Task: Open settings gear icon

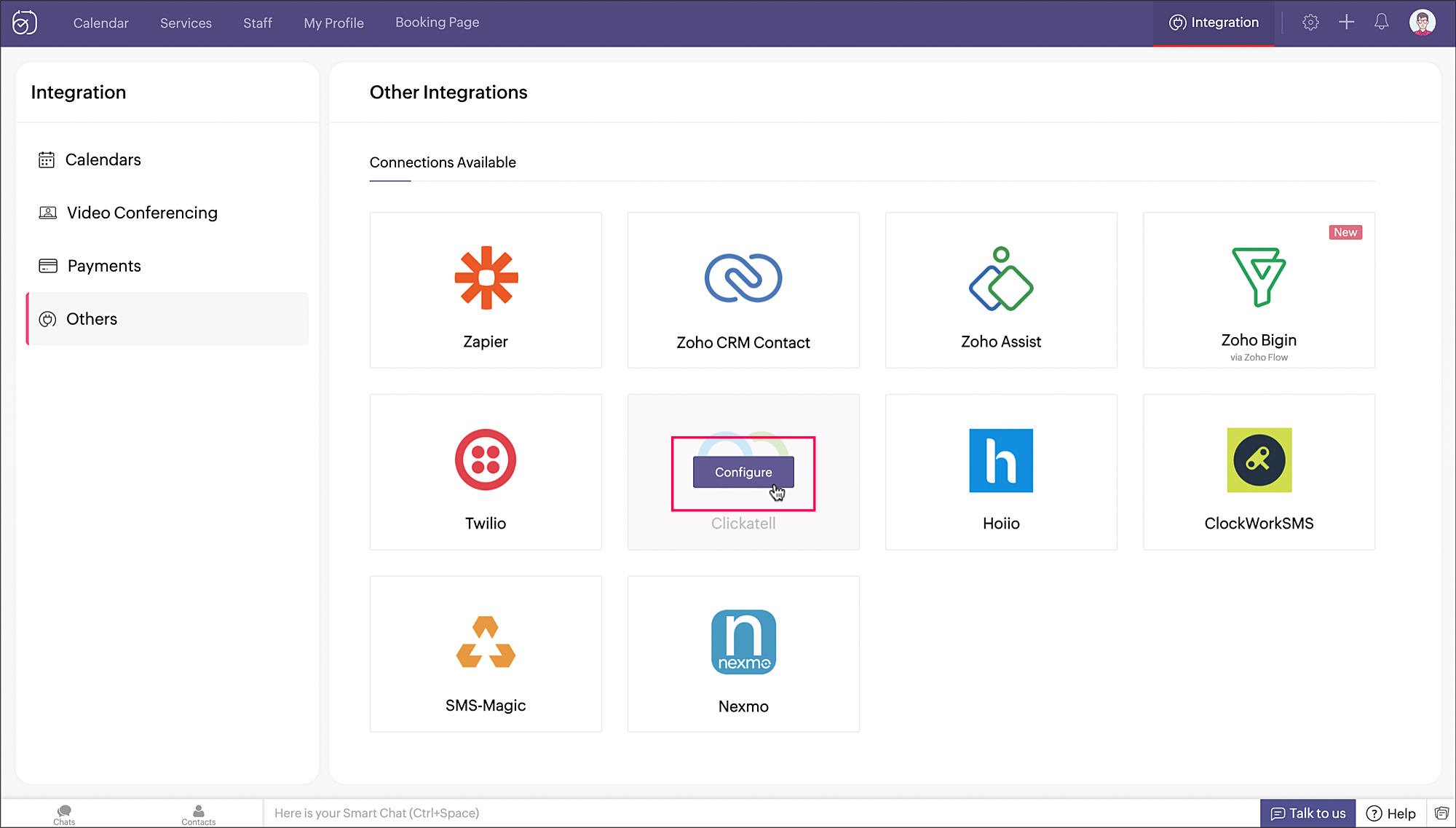Action: point(1310,23)
